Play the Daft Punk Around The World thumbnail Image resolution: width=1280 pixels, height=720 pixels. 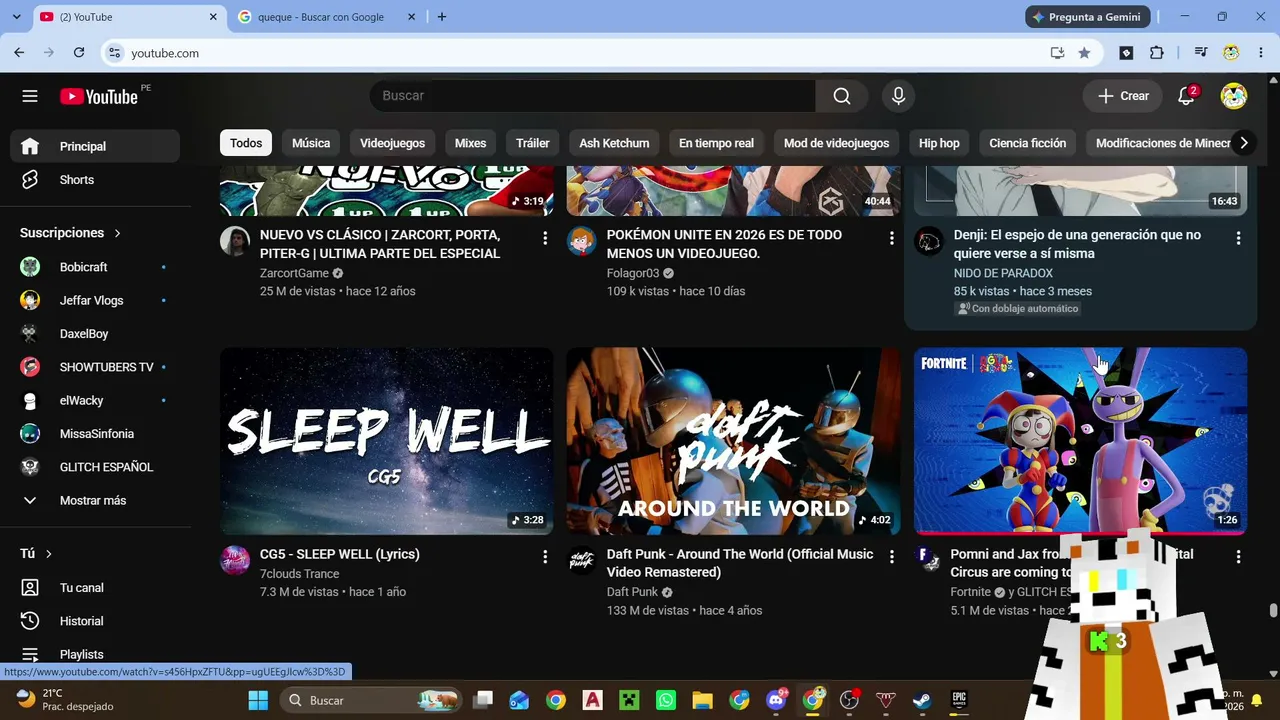point(733,441)
